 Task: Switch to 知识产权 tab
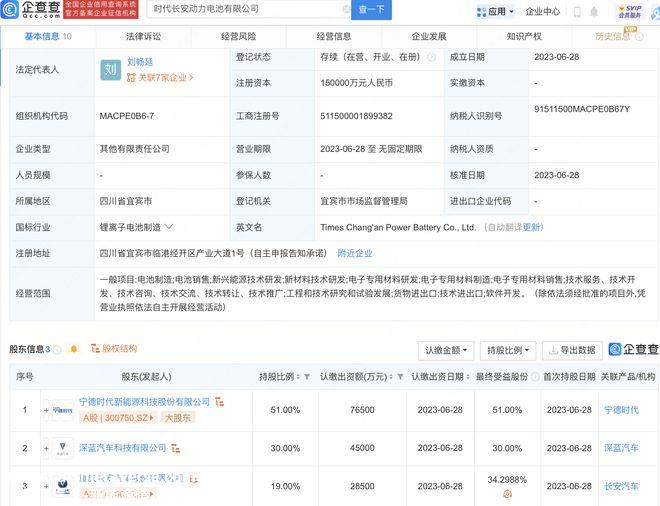(524, 37)
